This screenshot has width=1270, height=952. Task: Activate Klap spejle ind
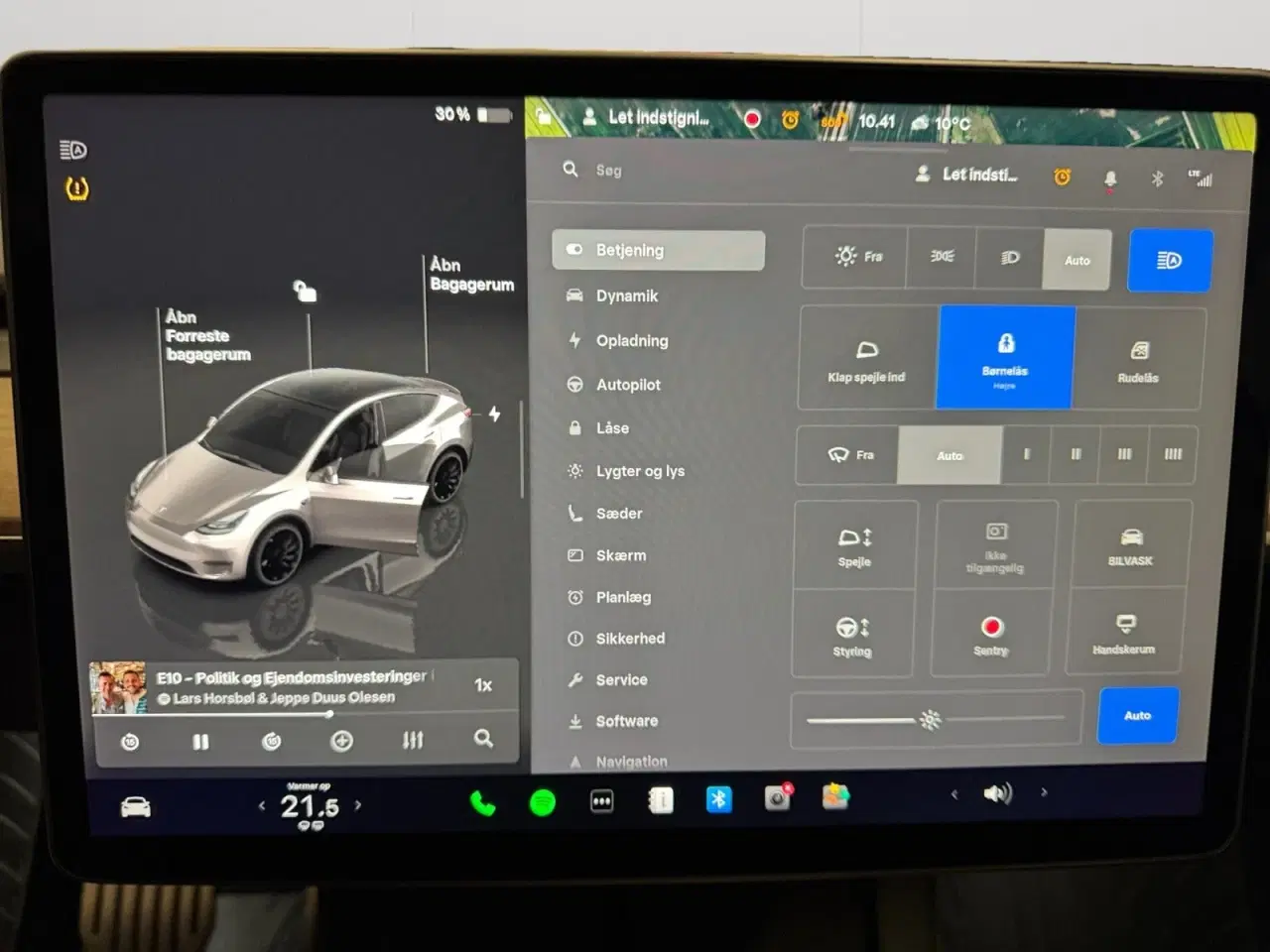(866, 357)
